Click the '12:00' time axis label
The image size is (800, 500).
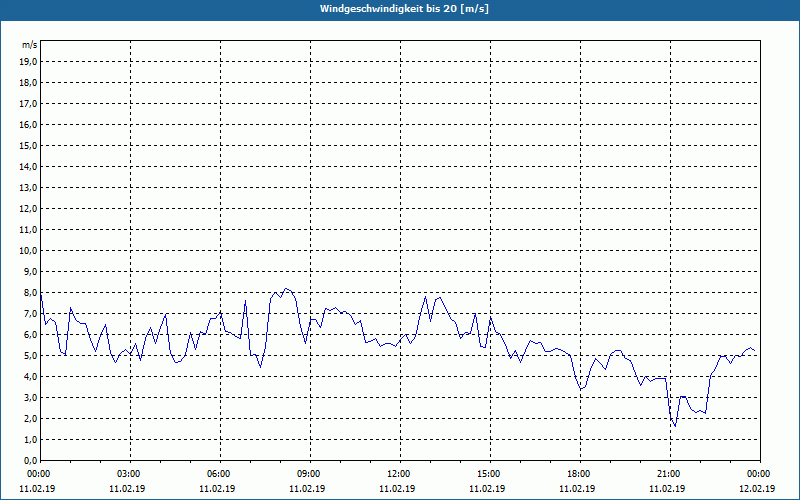398,474
